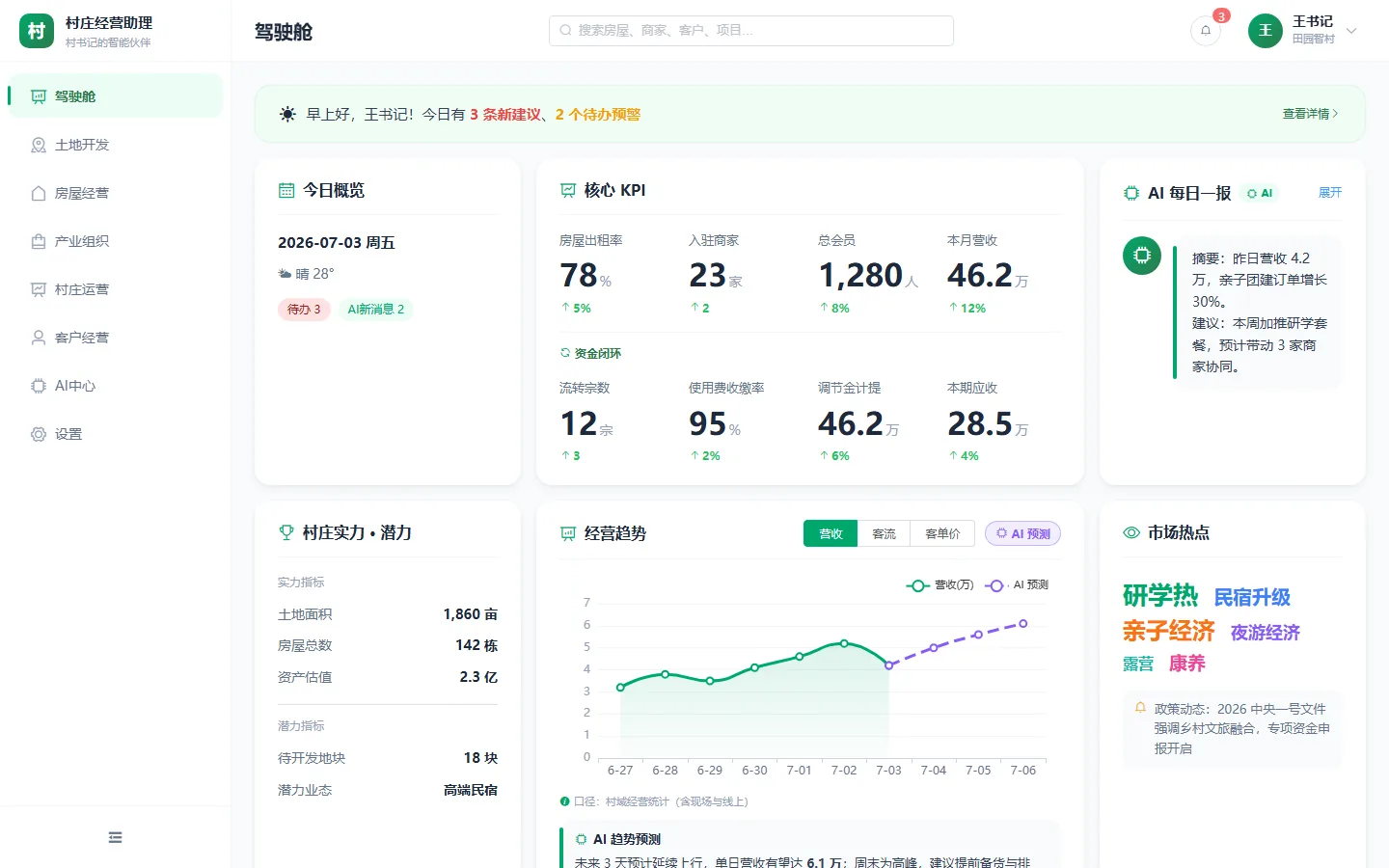
Task: Open 查看详情 in the greeting banner
Action: coord(1310,114)
